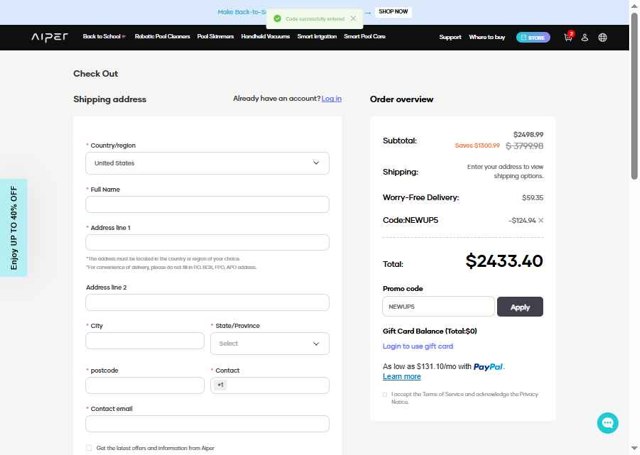Open Pool Skimmers menu
The width and height of the screenshot is (640, 455).
click(216, 36)
